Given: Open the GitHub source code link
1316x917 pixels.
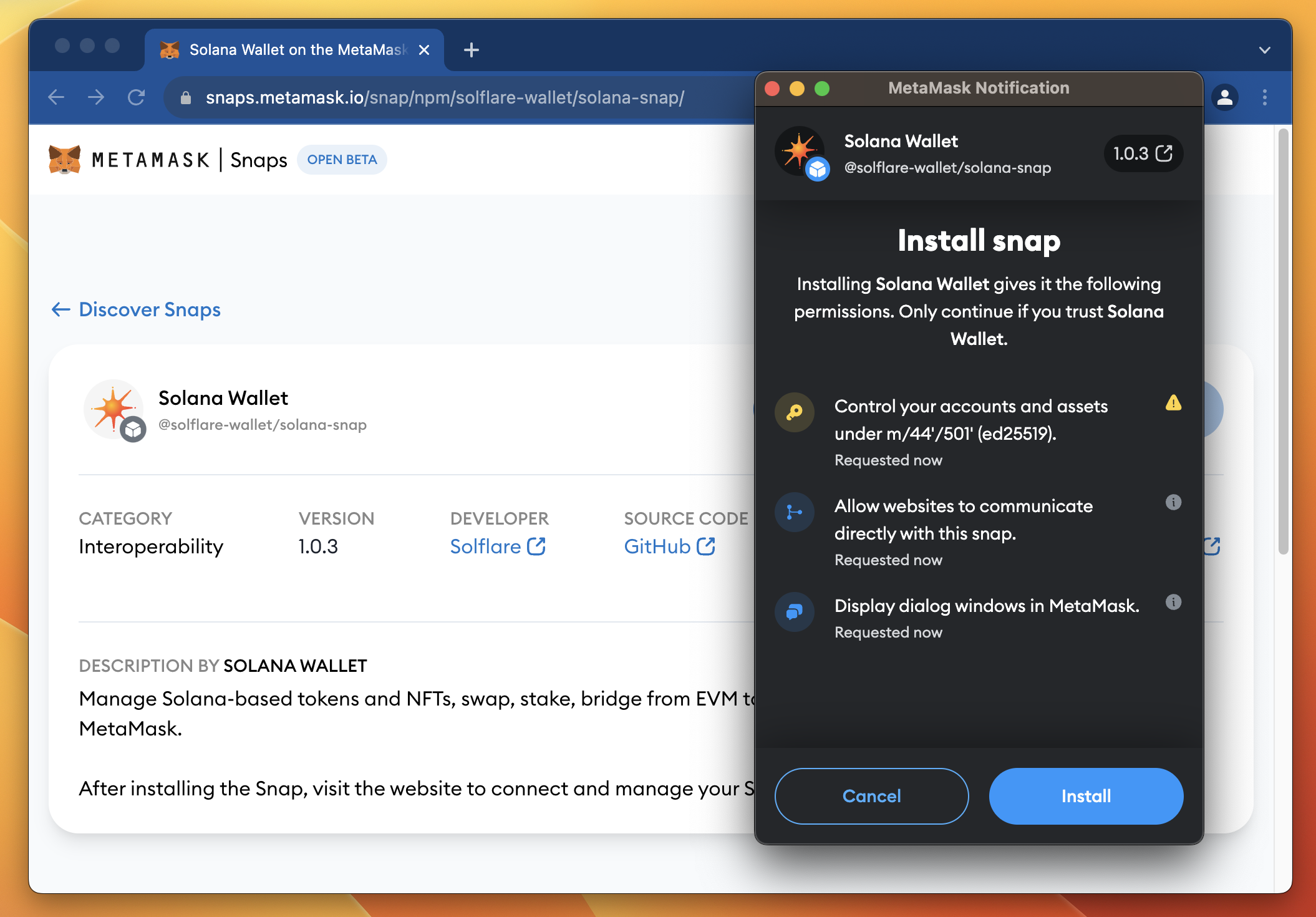Looking at the screenshot, I should pyautogui.click(x=669, y=546).
